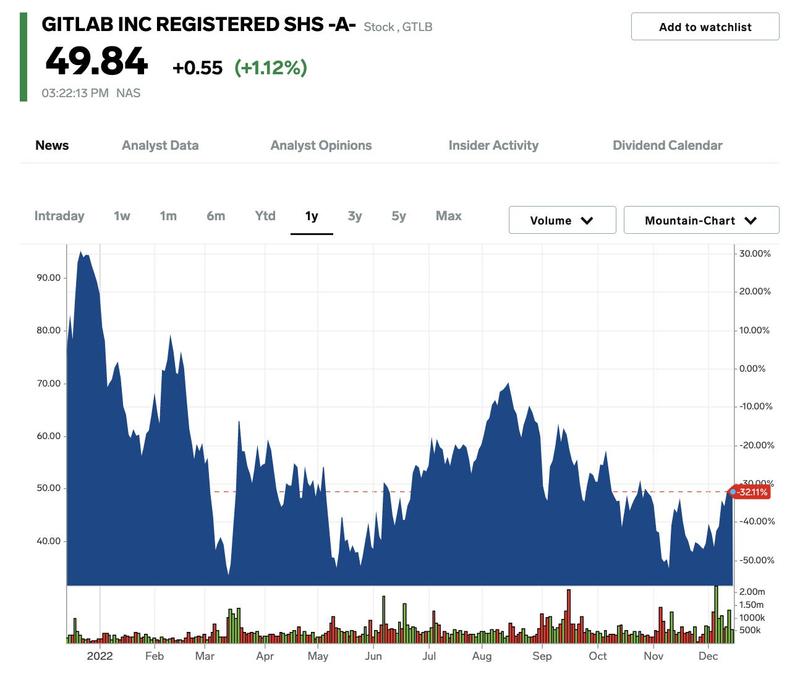Click the Dec month axis label
800x684 pixels.
[x=708, y=656]
